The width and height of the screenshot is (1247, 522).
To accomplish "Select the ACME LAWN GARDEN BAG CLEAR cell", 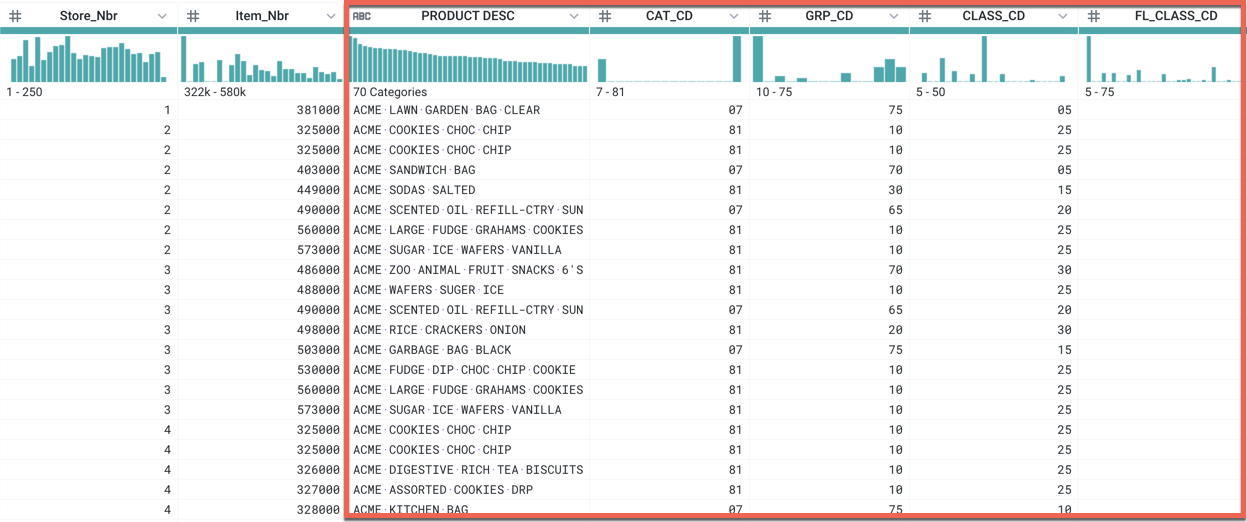I will (446, 110).
